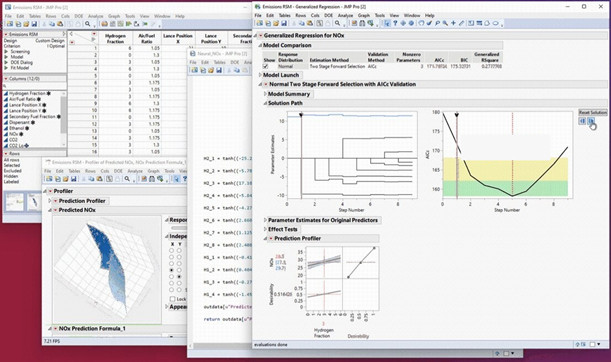Collapse the Solution Path section
611x362 pixels.
(x=265, y=103)
